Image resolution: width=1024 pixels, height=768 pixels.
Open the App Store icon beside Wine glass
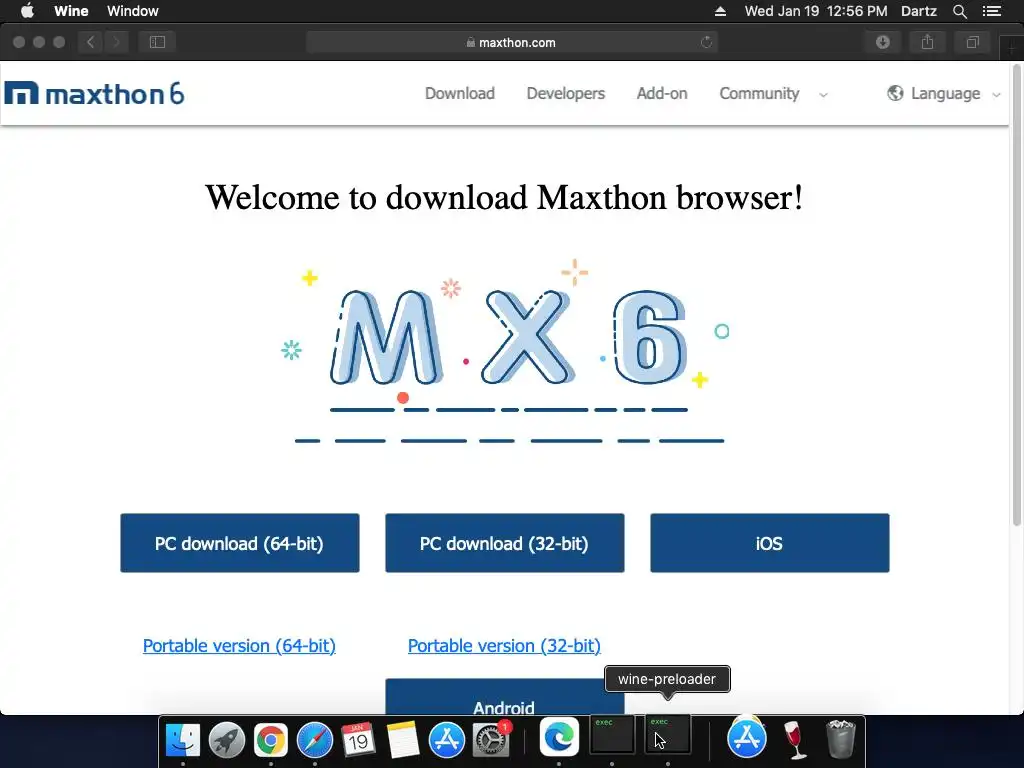[x=746, y=738]
